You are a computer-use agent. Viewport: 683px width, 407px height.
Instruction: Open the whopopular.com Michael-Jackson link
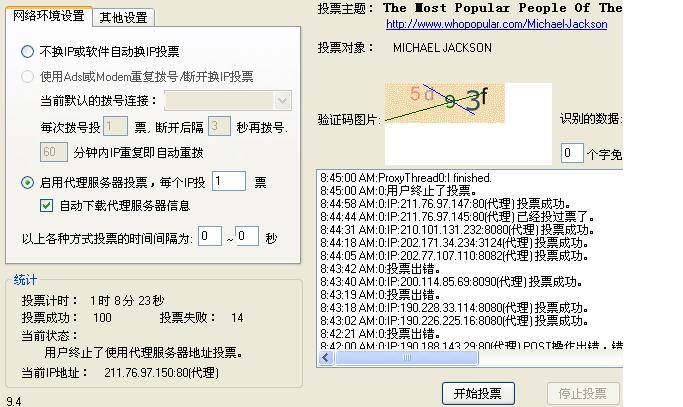[495, 24]
